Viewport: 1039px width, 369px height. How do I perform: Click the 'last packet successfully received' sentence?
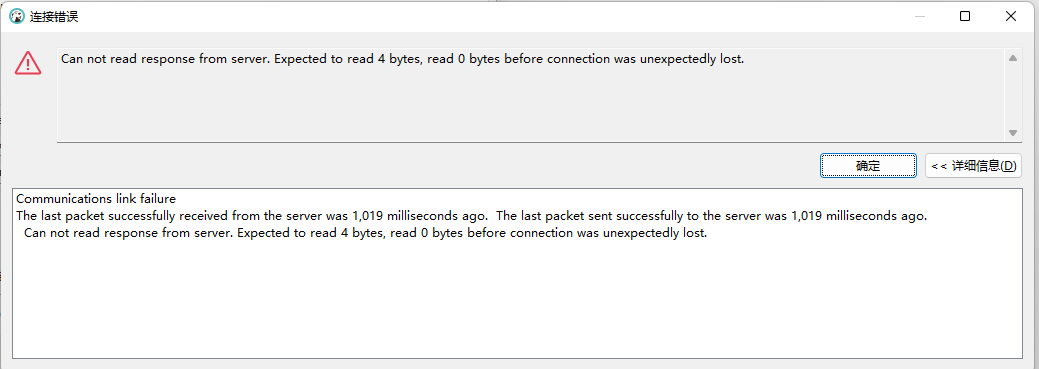point(252,216)
